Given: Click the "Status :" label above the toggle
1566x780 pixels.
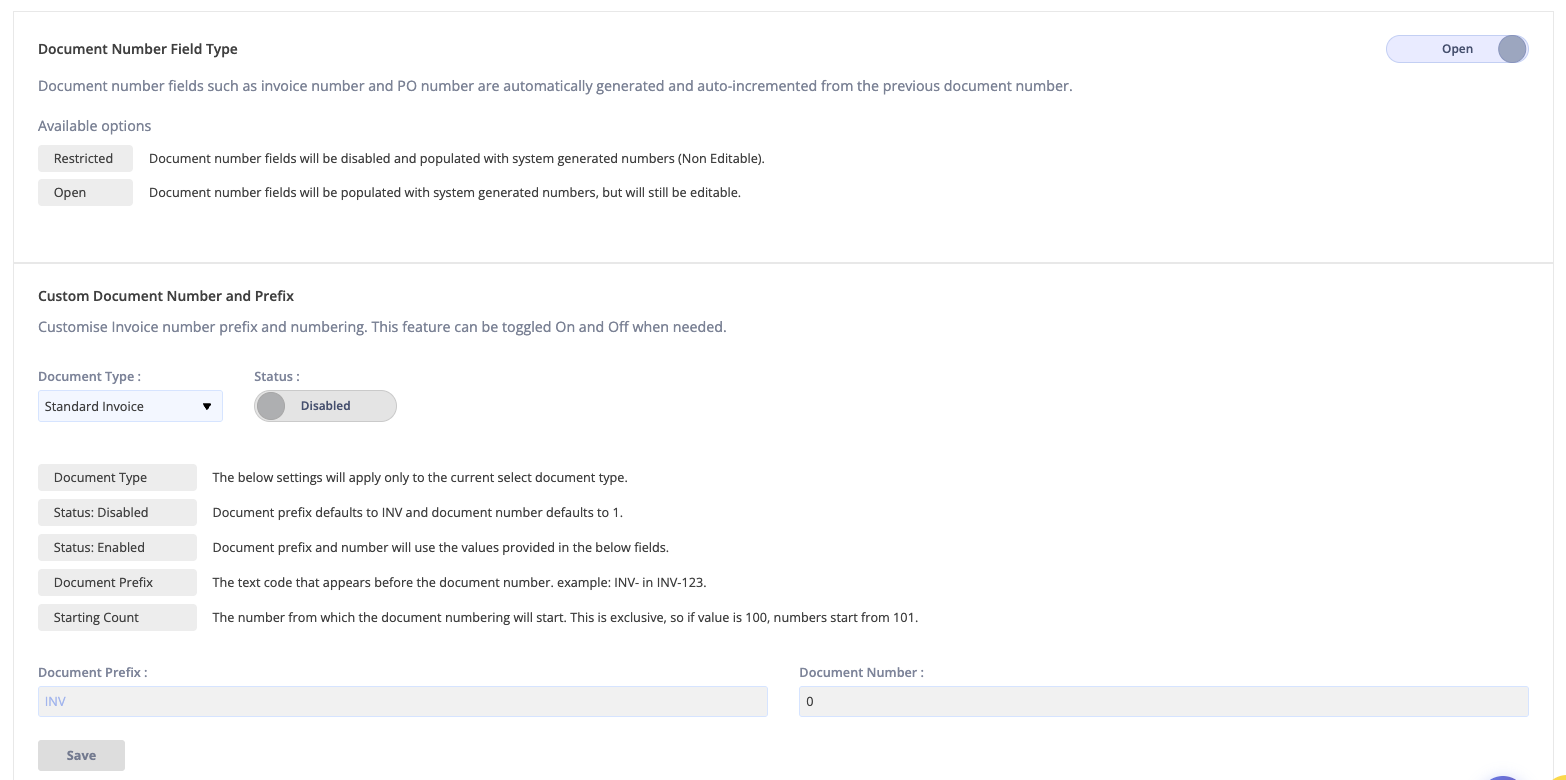Looking at the screenshot, I should pos(277,377).
